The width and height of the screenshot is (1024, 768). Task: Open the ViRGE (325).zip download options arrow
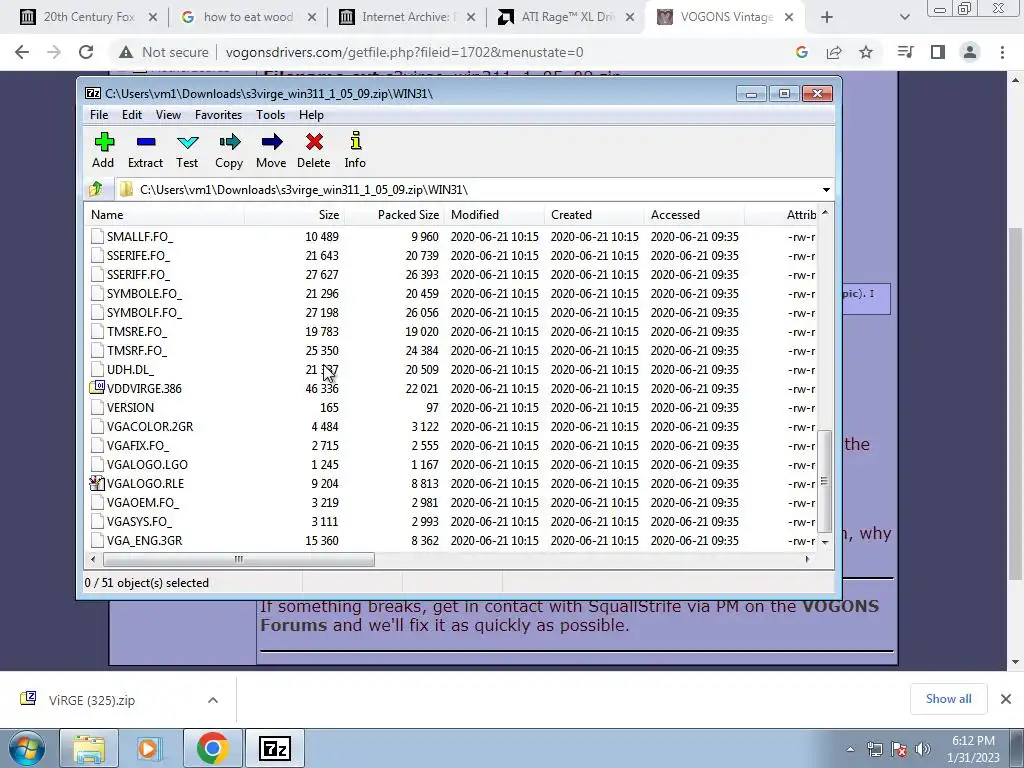tap(213, 700)
